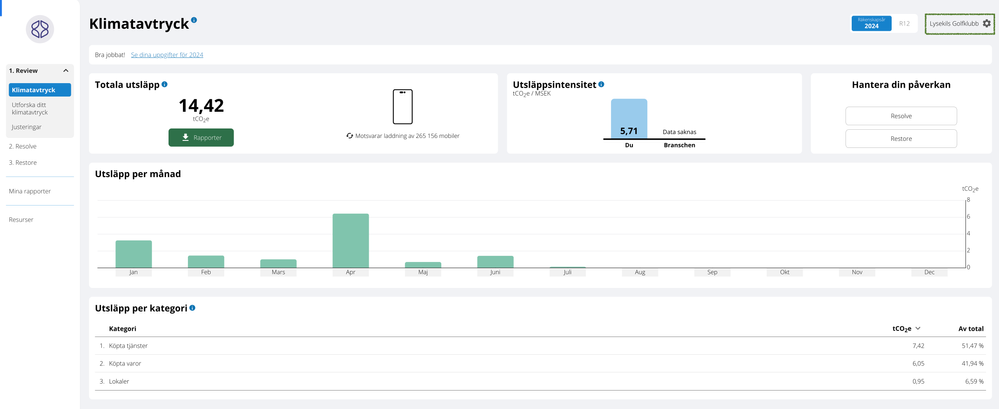The height and width of the screenshot is (409, 999).
Task: Click the April bar in monthly chart
Action: [350, 241]
